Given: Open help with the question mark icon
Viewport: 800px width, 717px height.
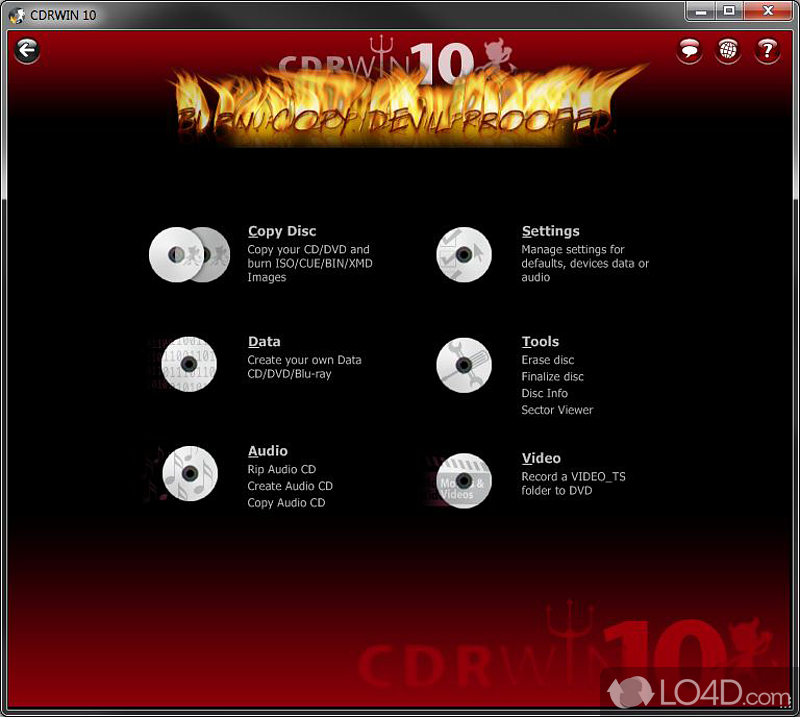Looking at the screenshot, I should coord(767,51).
